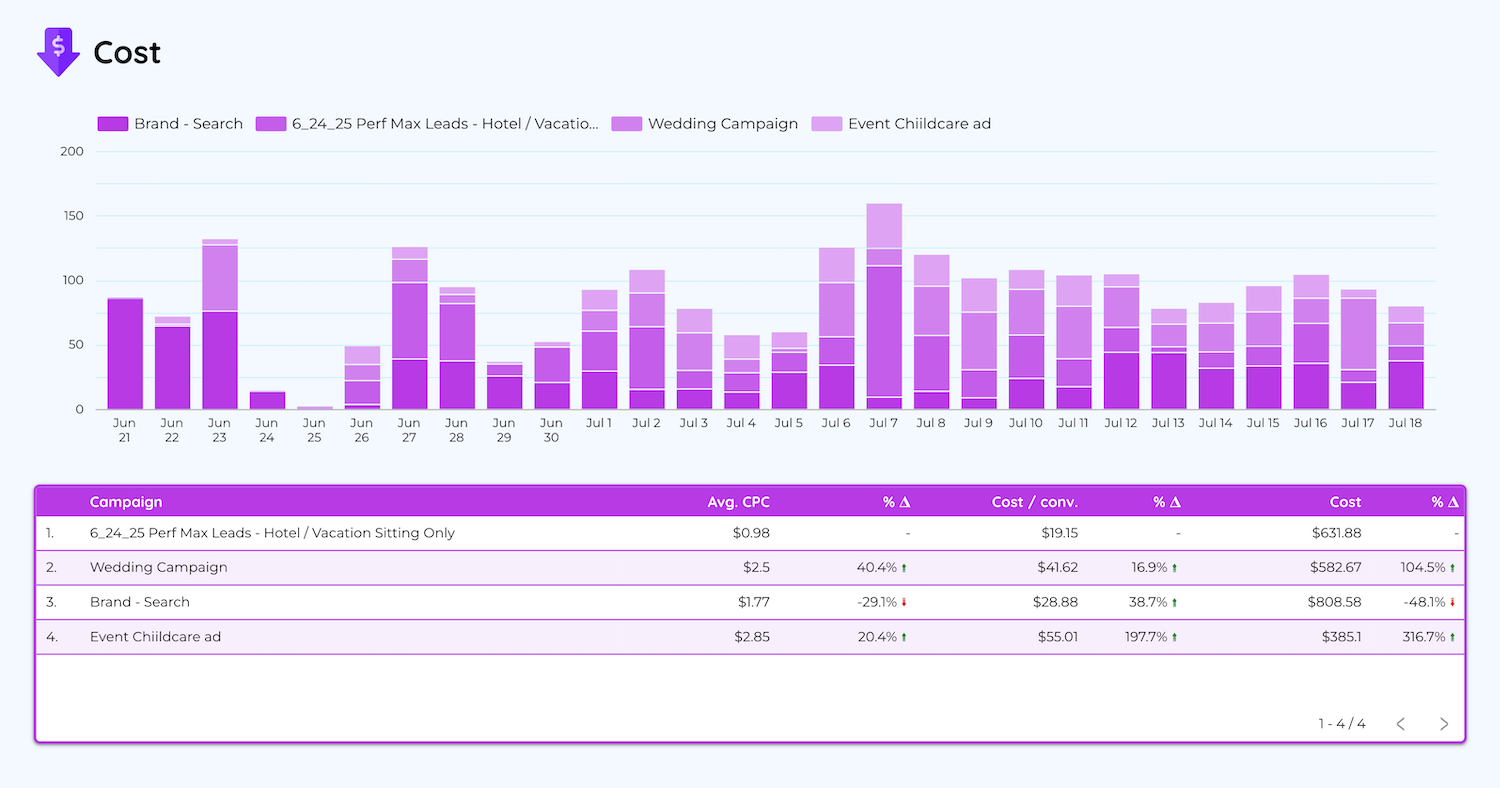
Task: Click the % Δ header after Cost
Action: (1445, 502)
